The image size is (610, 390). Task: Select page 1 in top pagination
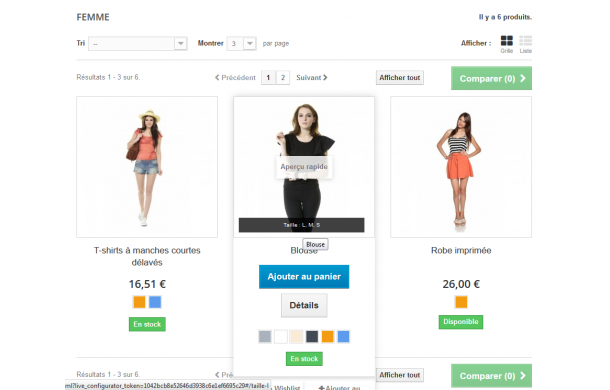268,77
